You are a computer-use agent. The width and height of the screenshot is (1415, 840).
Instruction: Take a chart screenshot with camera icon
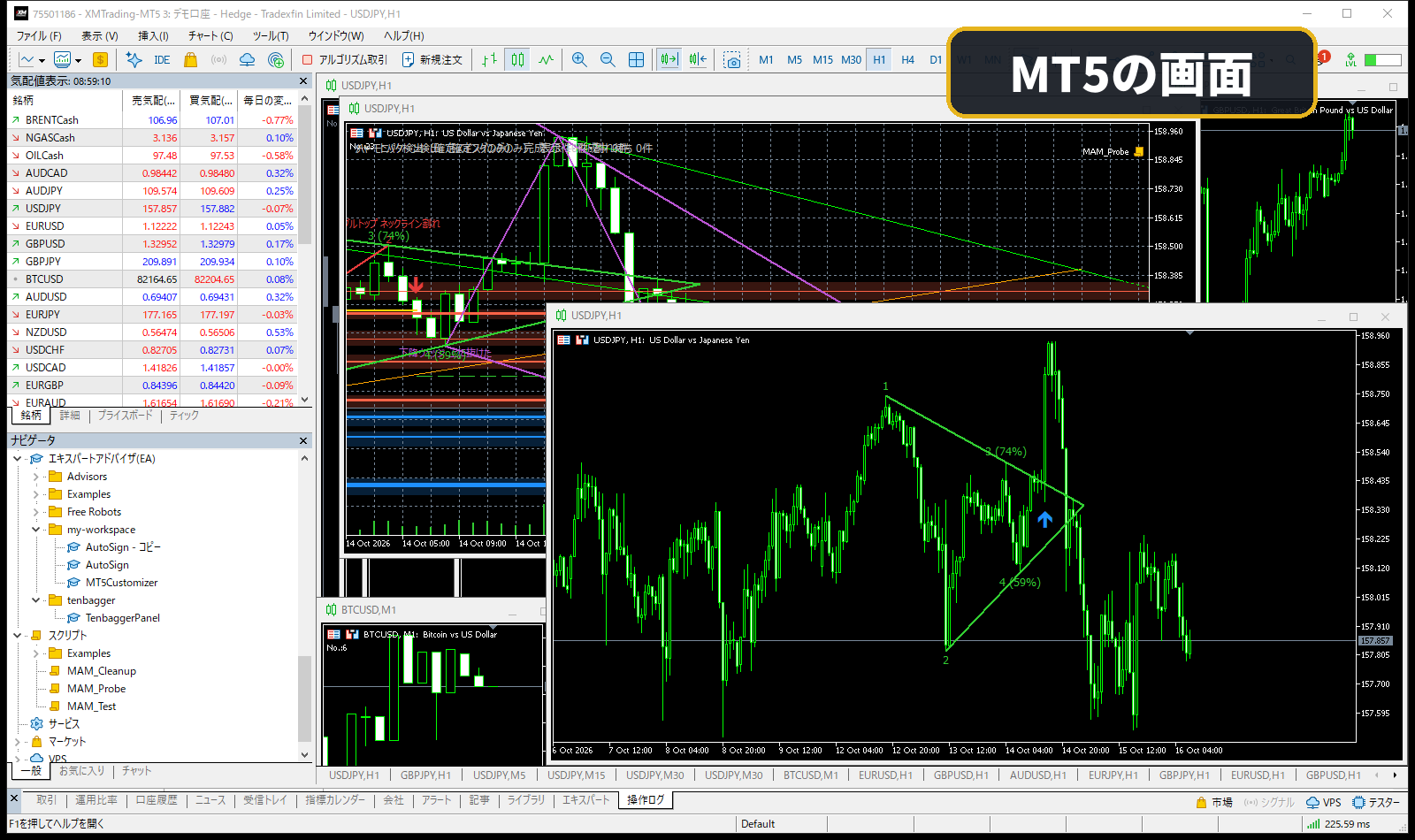pyautogui.click(x=731, y=60)
